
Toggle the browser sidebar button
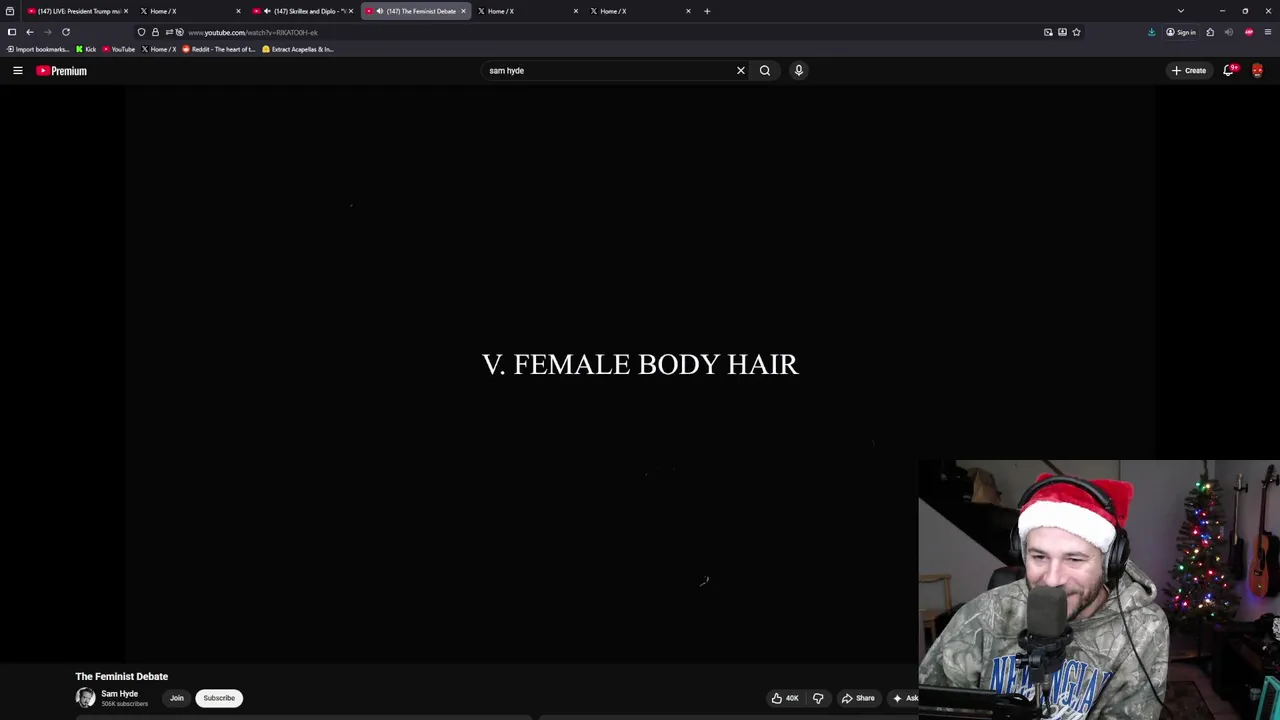tap(12, 32)
